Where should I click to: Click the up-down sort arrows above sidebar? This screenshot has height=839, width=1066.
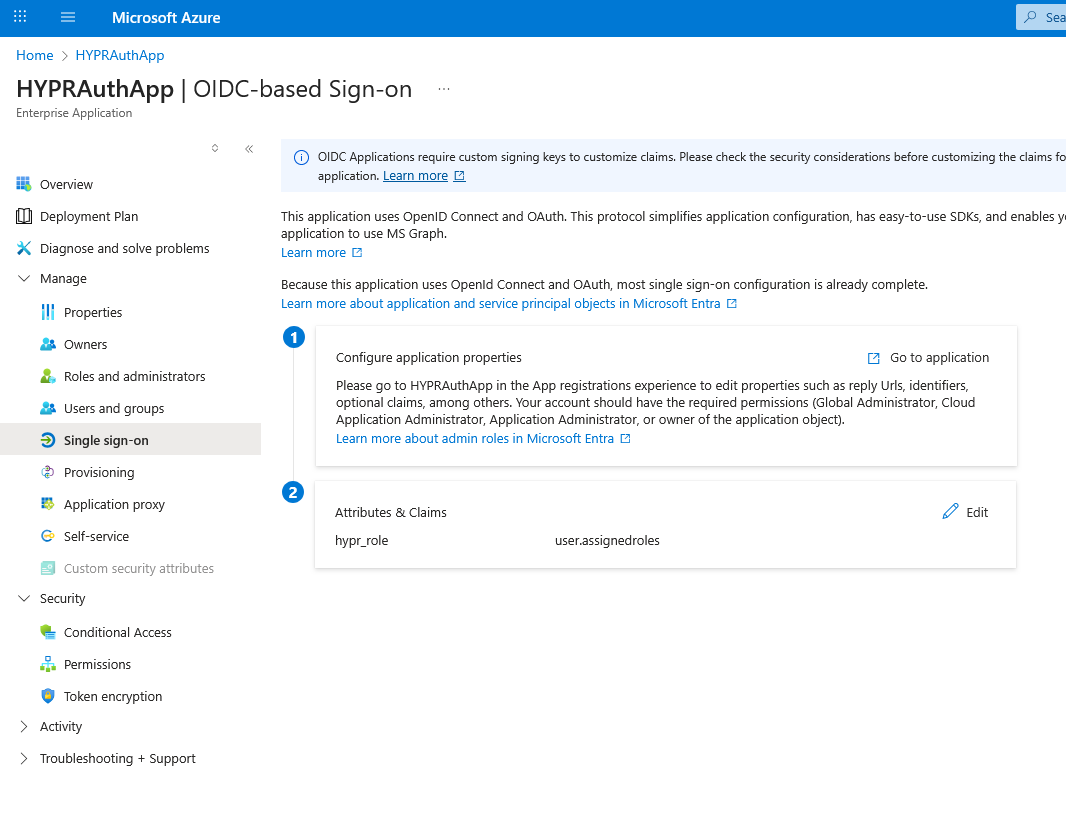215,148
